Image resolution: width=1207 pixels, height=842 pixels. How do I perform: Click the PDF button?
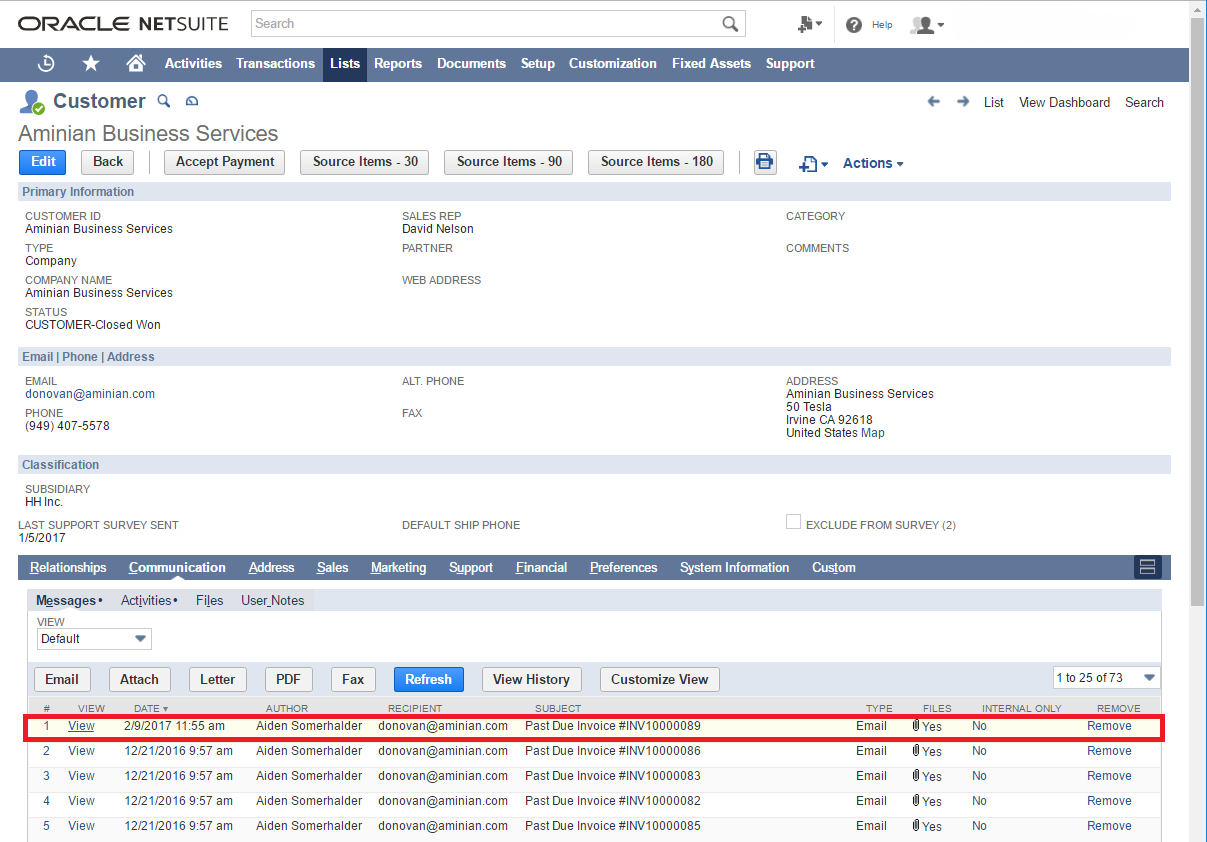(288, 679)
